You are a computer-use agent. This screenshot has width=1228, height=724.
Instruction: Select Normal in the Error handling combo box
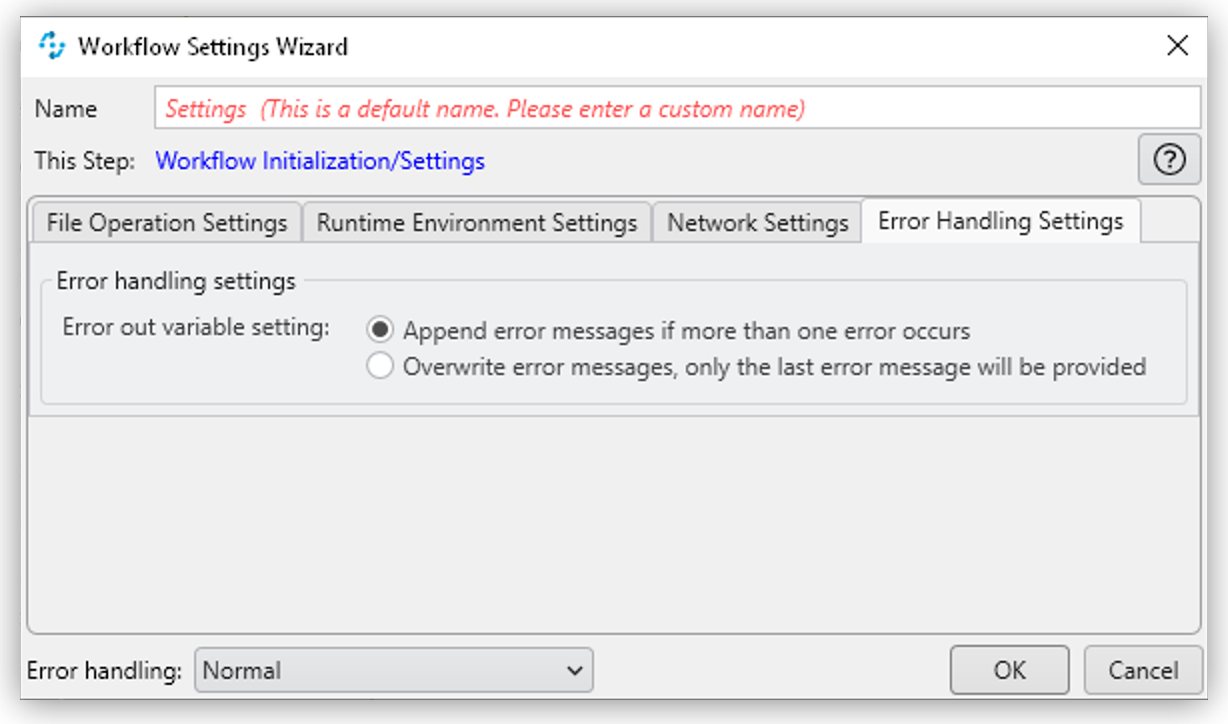(x=350, y=670)
